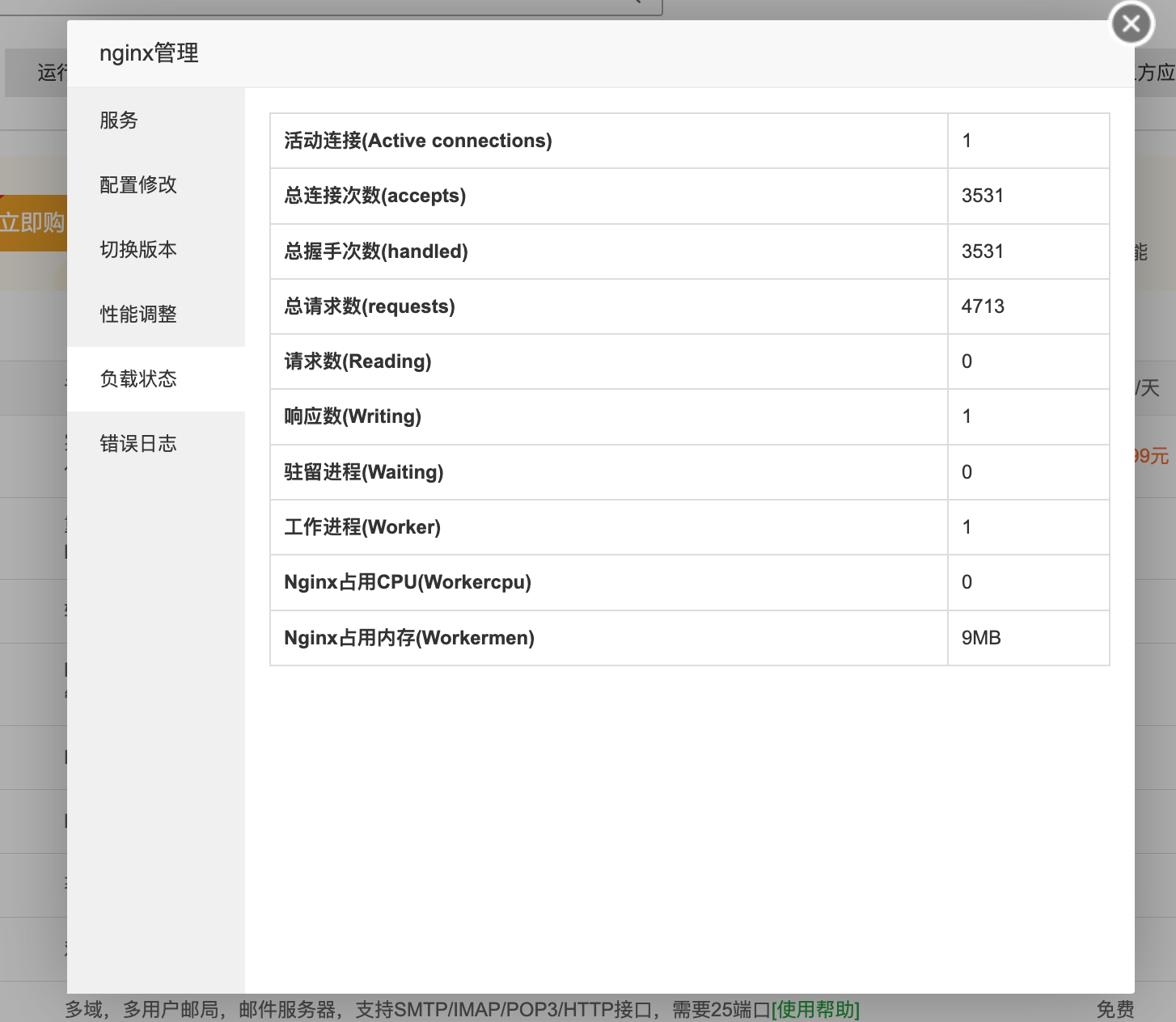Screen dimensions: 1176x1022
Task: Open the 服务 tab
Action: click(156, 120)
